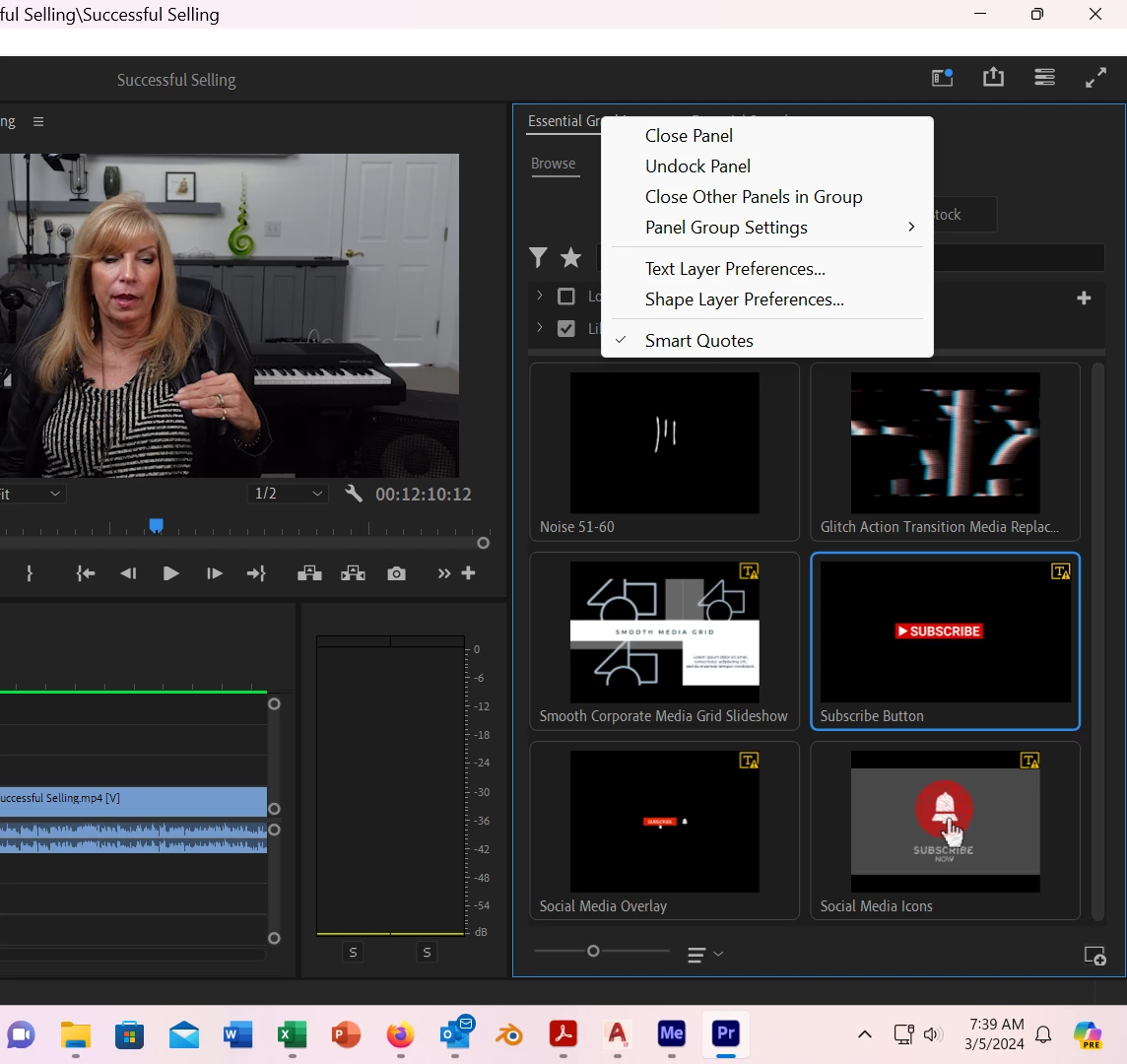Open the monitor settings wrench icon

[x=353, y=494]
